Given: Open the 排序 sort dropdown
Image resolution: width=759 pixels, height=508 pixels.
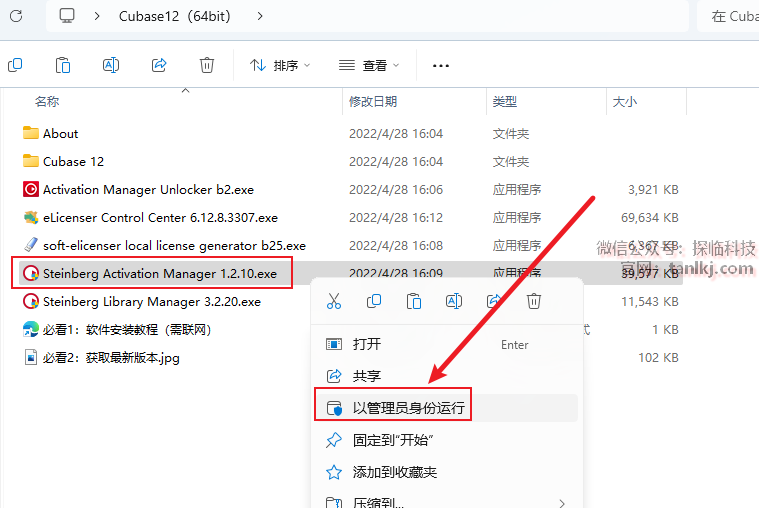Looking at the screenshot, I should point(280,65).
